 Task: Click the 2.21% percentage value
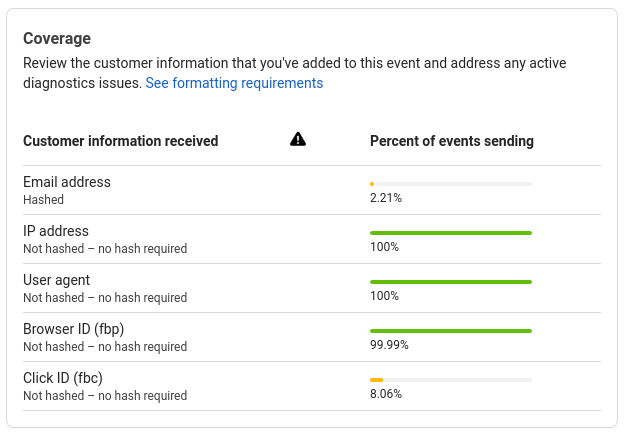pyautogui.click(x=386, y=198)
